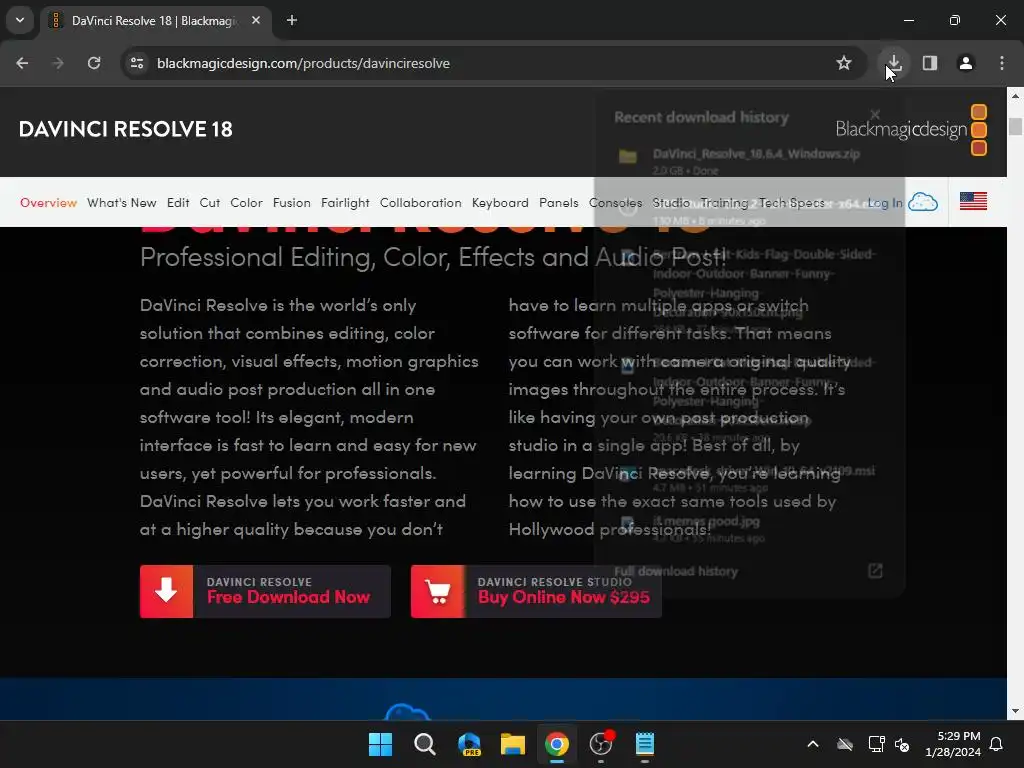Click Free Download Now button
Image resolution: width=1024 pixels, height=768 pixels.
coord(265,592)
